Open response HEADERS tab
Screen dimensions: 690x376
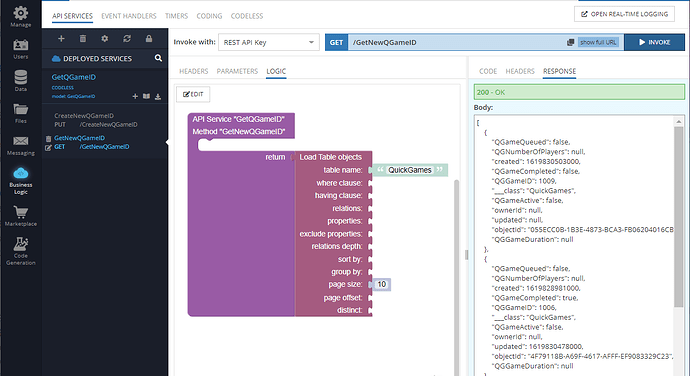(x=520, y=71)
